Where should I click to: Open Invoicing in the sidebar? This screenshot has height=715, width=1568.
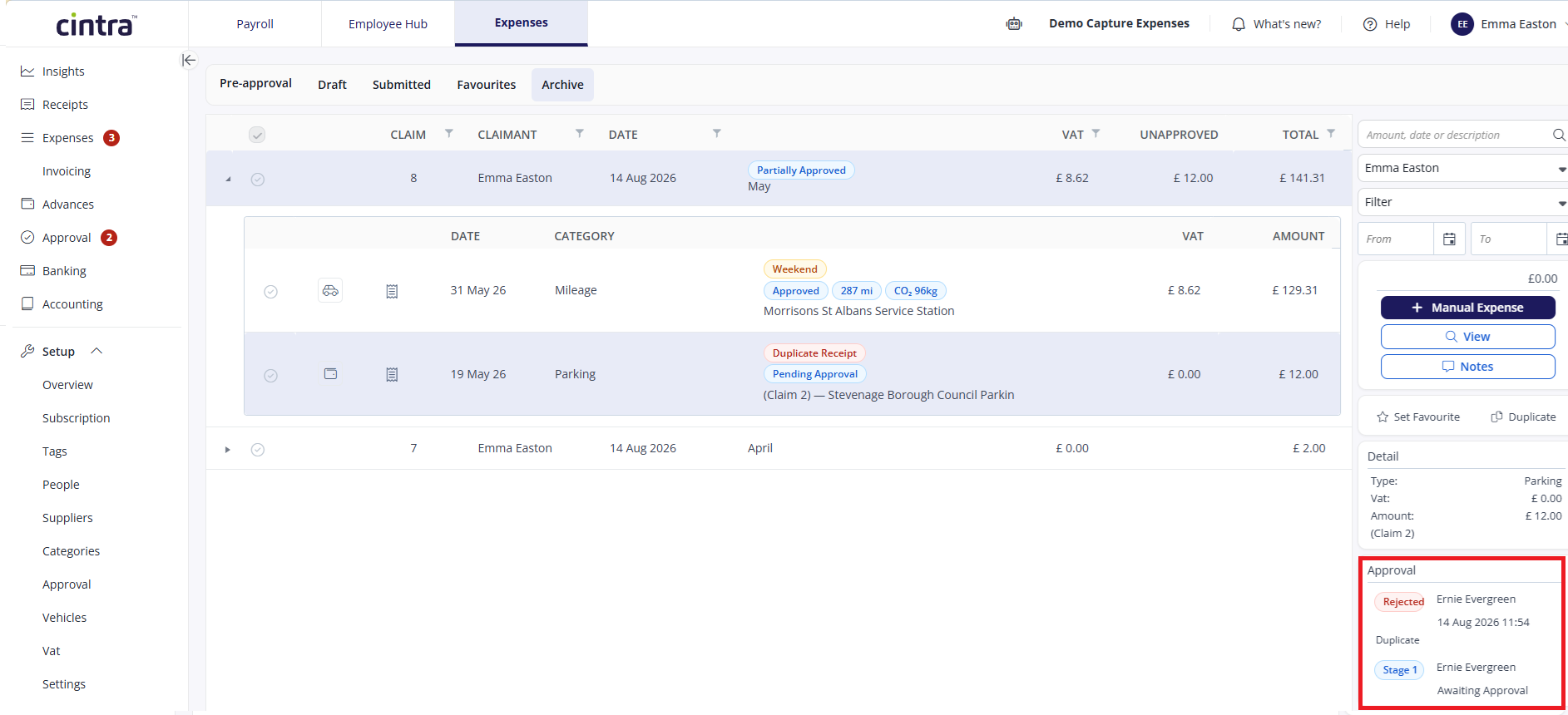(x=67, y=171)
